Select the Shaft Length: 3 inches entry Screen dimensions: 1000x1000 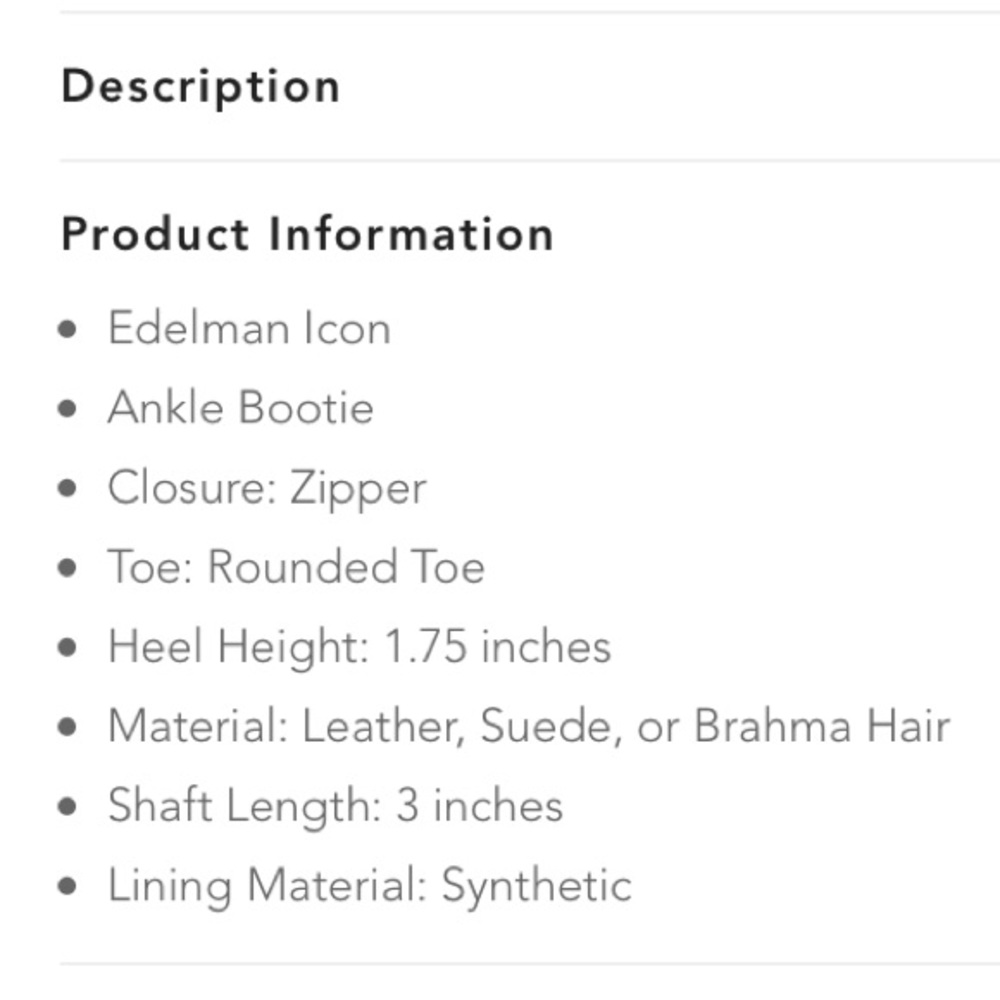pos(335,806)
